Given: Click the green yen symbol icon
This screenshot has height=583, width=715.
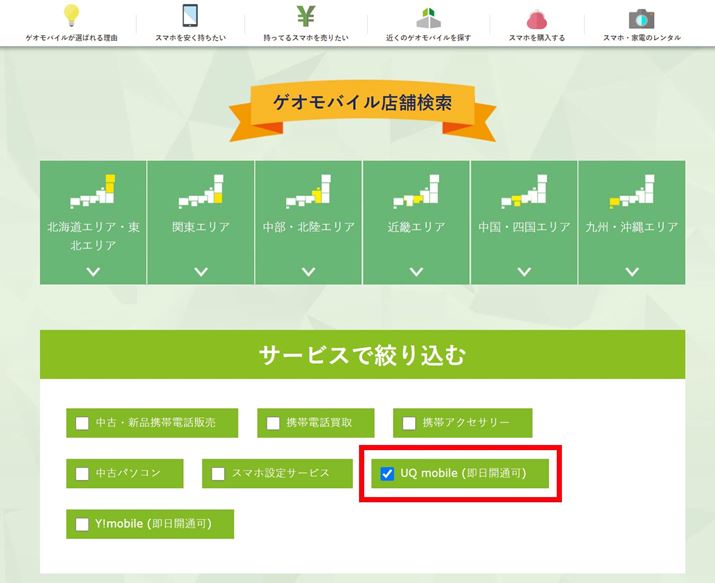Looking at the screenshot, I should pyautogui.click(x=306, y=16).
